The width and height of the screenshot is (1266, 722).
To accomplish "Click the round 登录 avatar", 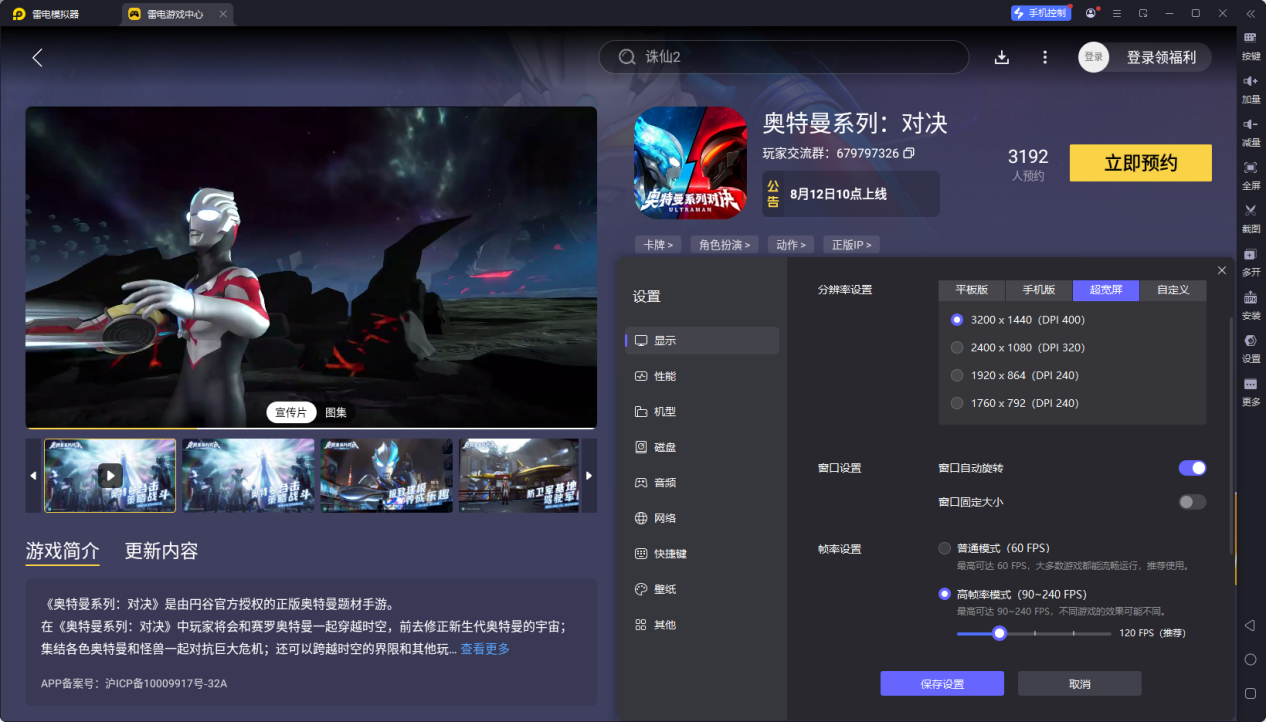I will (x=1094, y=57).
